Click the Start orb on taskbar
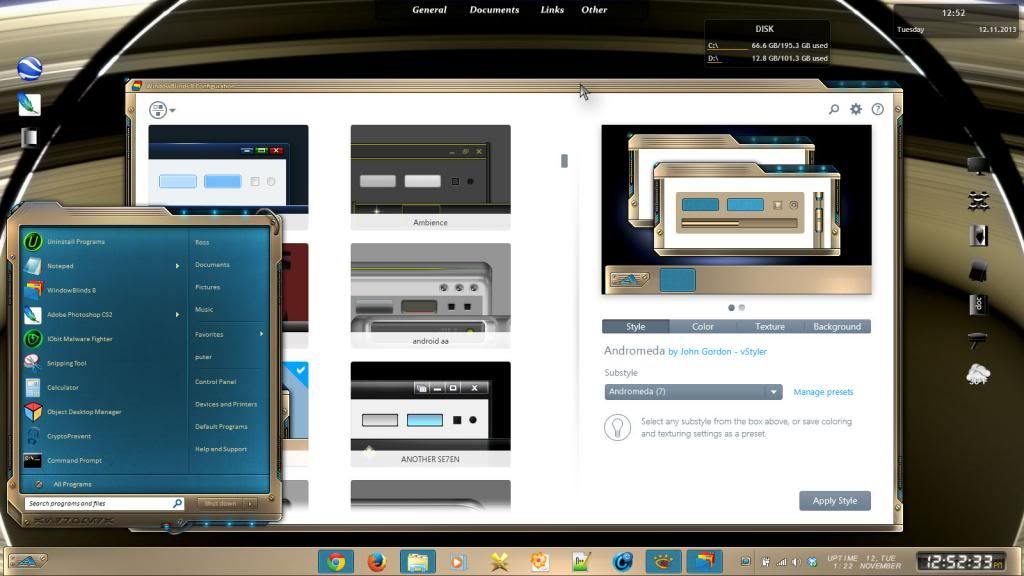Image resolution: width=1024 pixels, height=576 pixels. [27, 560]
